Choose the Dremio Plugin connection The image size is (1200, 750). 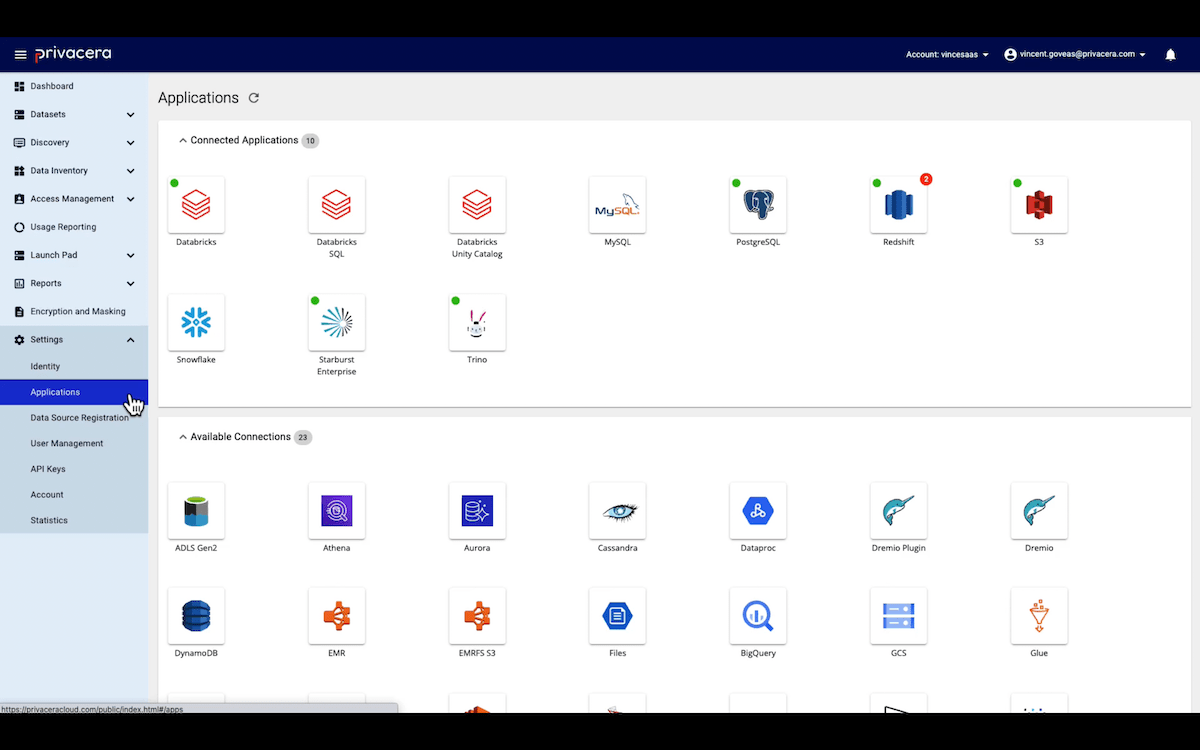point(898,511)
